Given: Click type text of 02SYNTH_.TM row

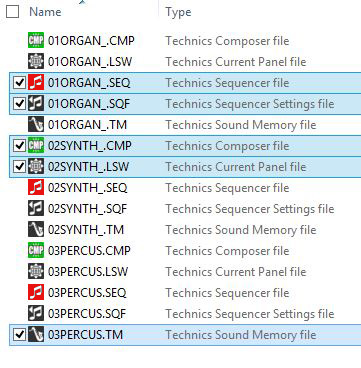Looking at the screenshot, I should pyautogui.click(x=241, y=230).
